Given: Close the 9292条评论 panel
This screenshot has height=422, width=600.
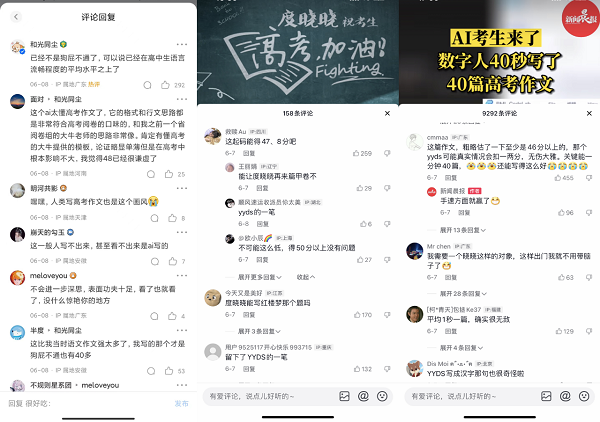Looking at the screenshot, I should click(589, 113).
